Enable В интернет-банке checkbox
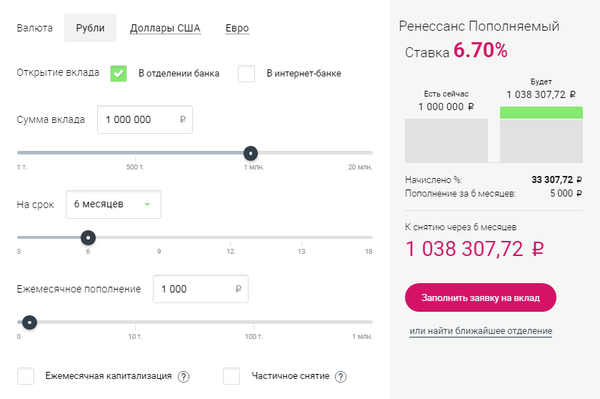 (x=246, y=73)
